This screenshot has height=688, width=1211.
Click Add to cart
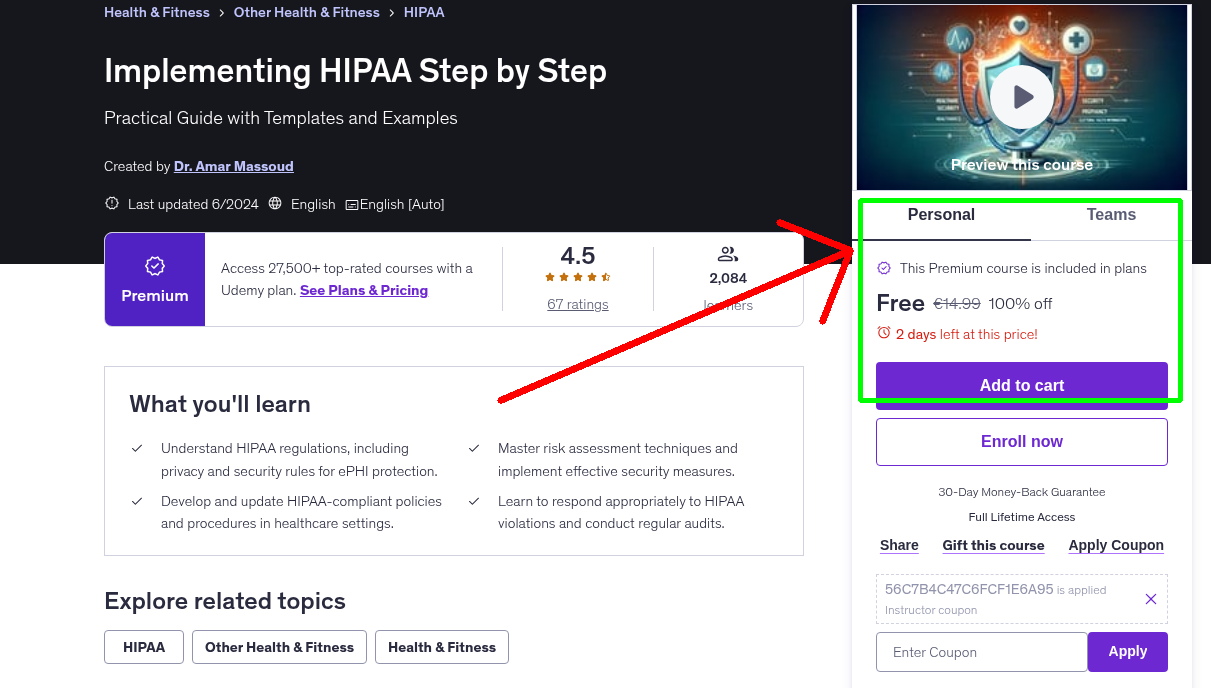click(1021, 384)
